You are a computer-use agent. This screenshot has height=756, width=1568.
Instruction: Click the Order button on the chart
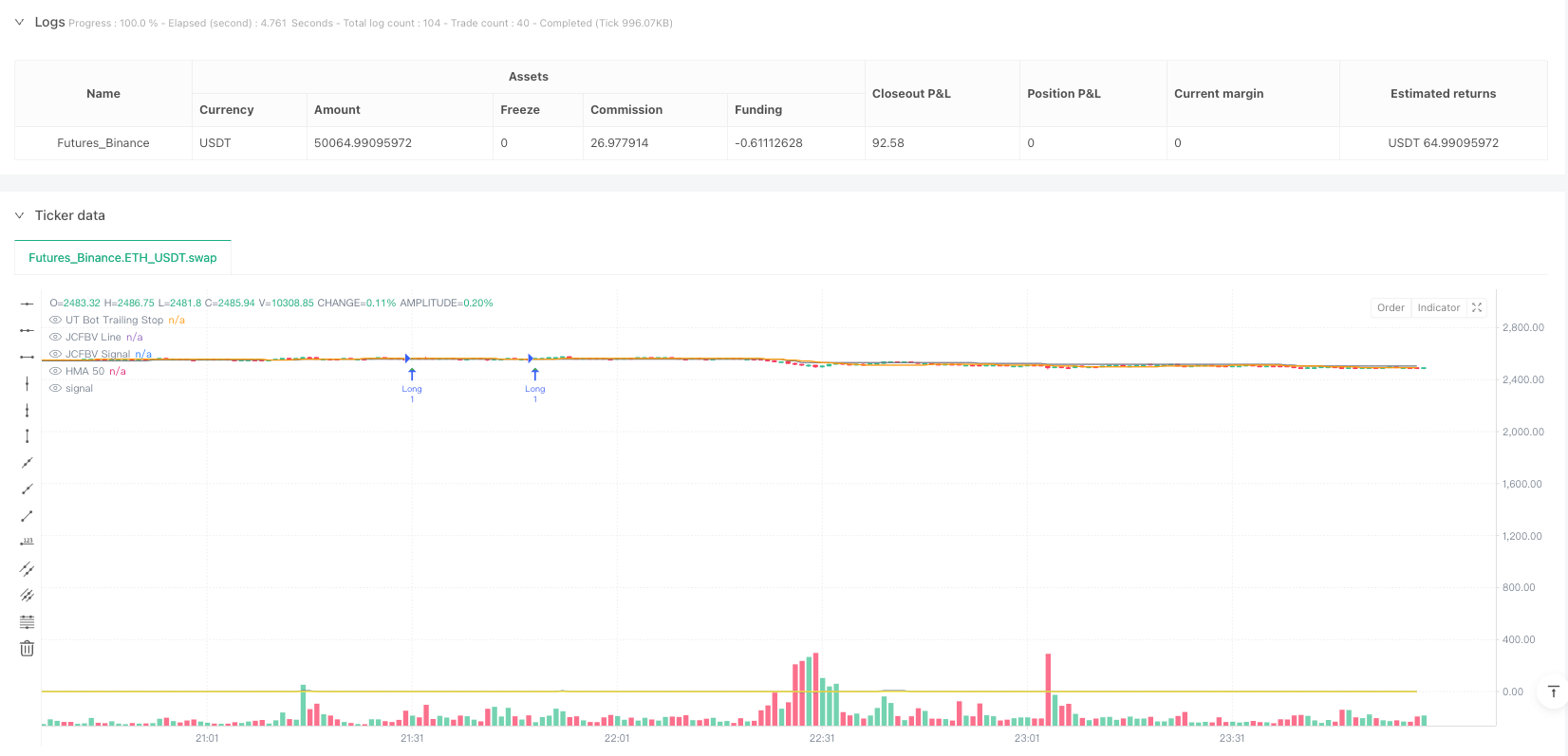coord(1391,307)
